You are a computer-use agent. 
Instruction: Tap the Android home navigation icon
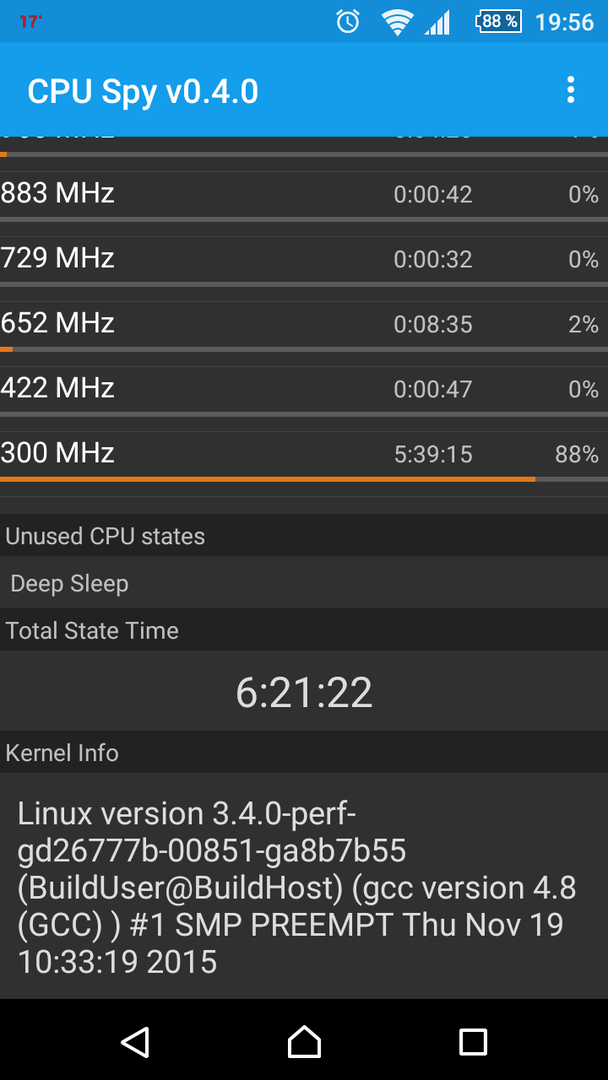pos(304,1041)
